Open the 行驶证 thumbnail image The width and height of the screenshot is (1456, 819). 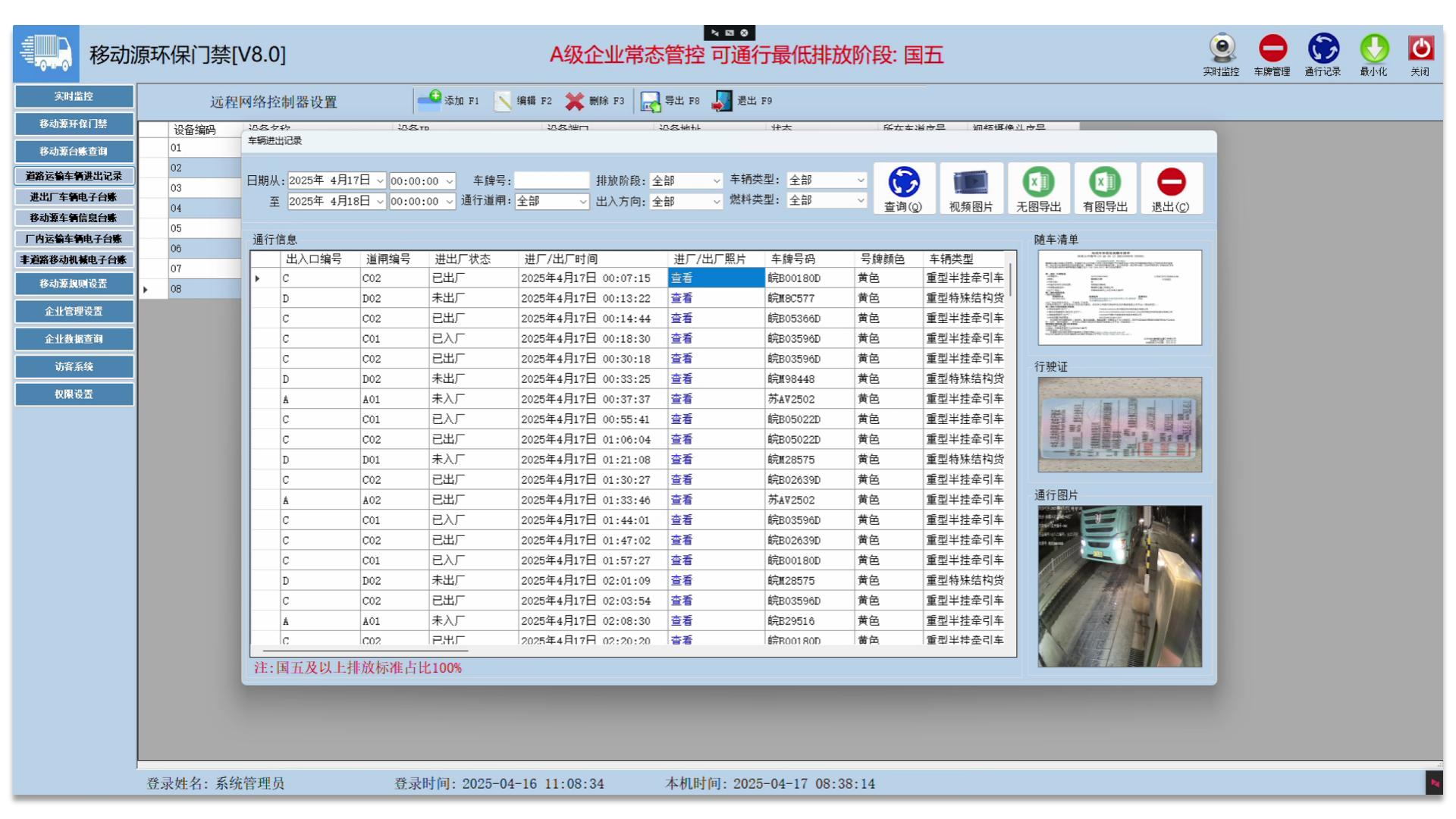[1119, 425]
